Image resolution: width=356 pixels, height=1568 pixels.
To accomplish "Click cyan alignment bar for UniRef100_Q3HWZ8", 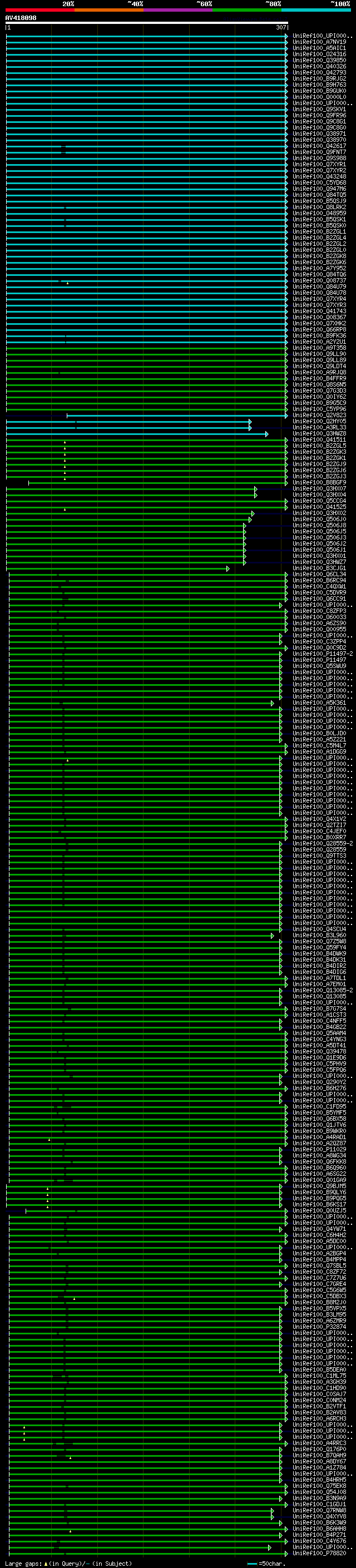I will pyautogui.click(x=137, y=434).
